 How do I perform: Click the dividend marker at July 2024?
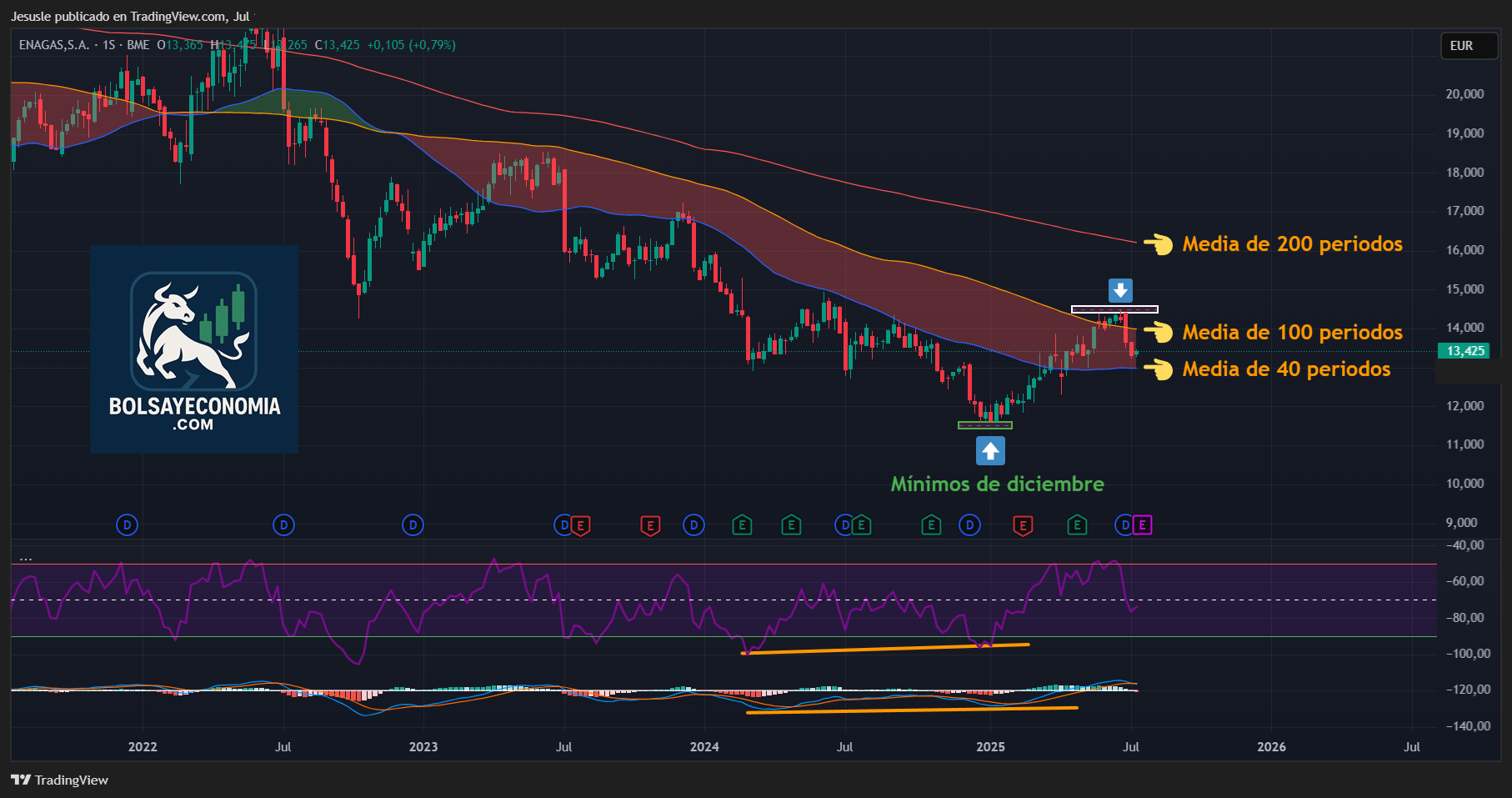(x=844, y=525)
